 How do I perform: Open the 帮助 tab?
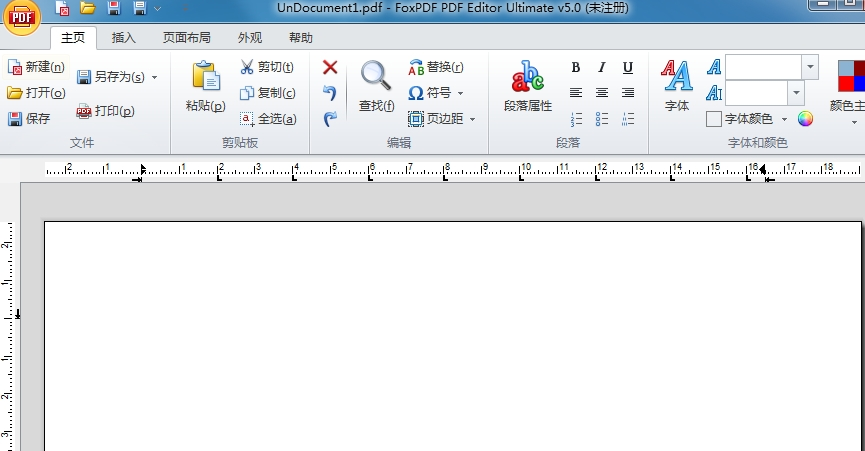[301, 37]
